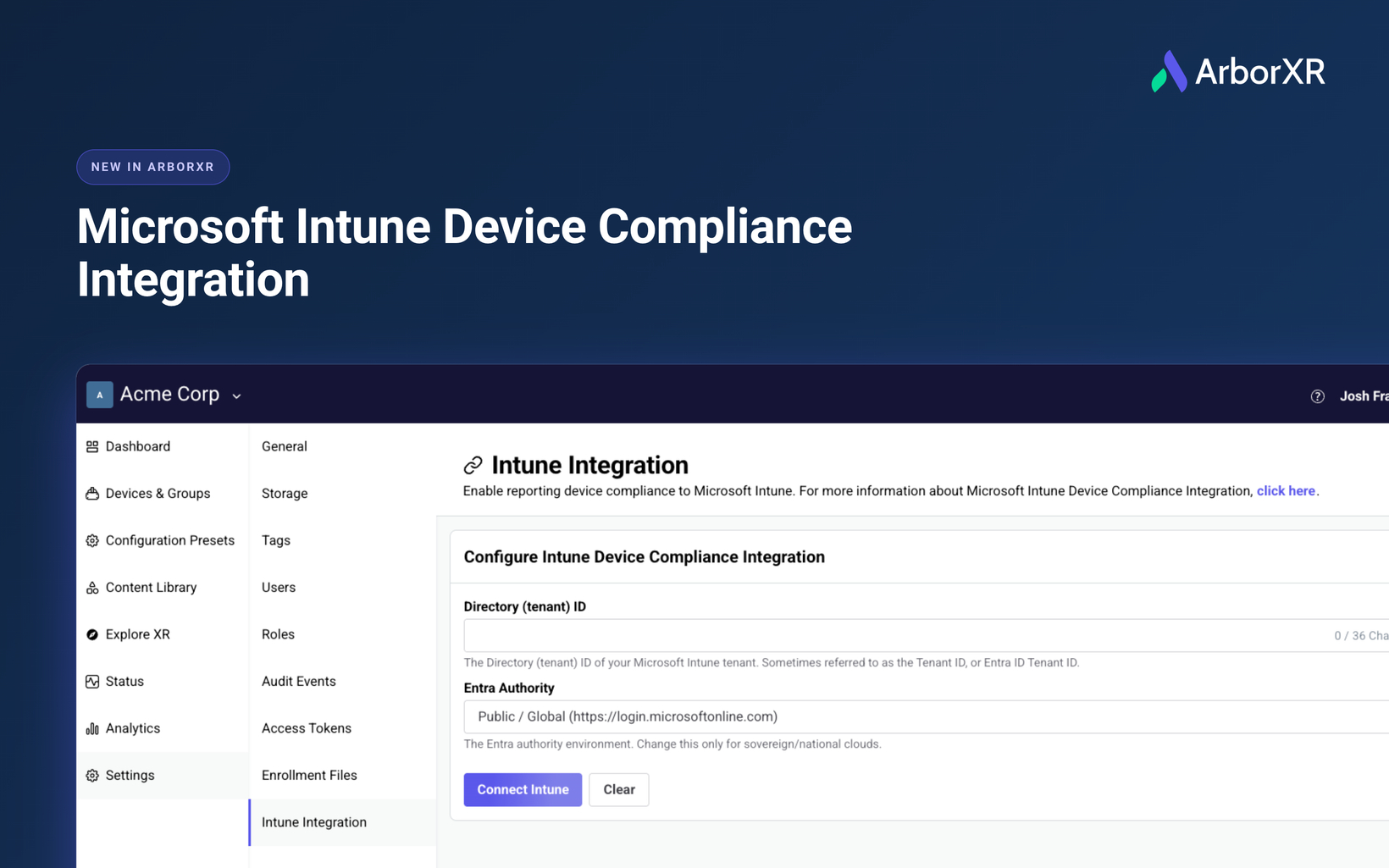
Task: Click the "Entra Authority" label
Action: [x=509, y=688]
